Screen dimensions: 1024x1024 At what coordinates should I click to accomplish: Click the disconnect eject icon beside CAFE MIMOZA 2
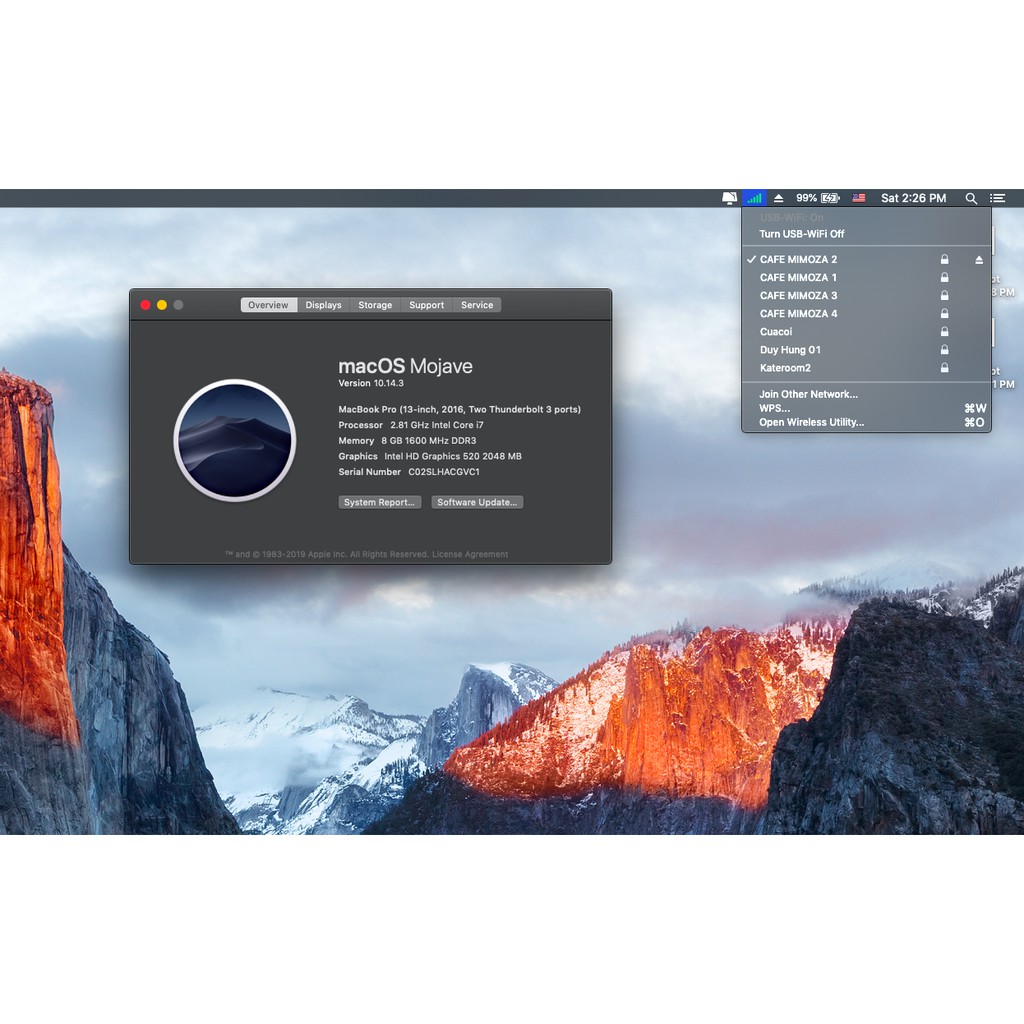[x=979, y=260]
